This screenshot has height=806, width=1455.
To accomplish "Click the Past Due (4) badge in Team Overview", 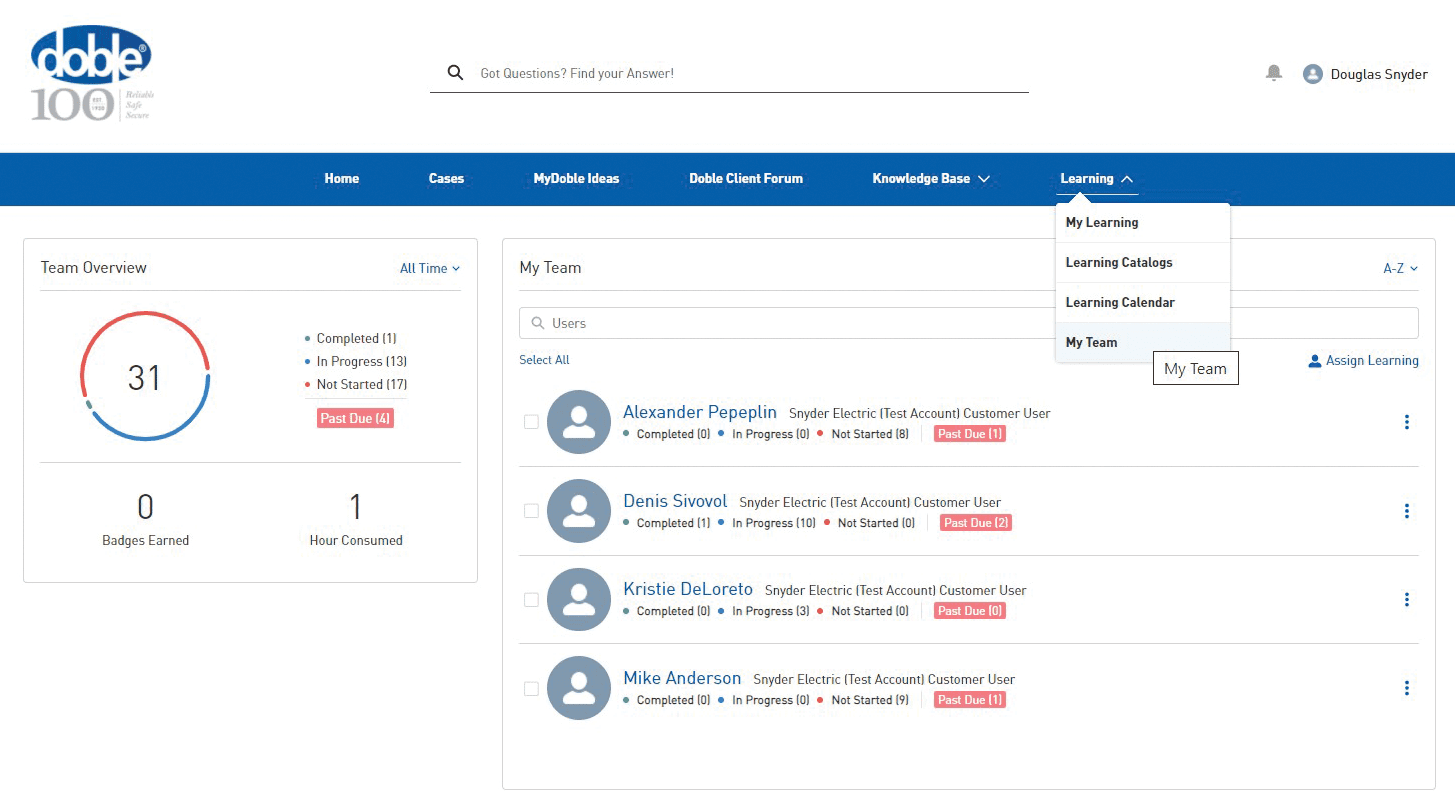I will [x=355, y=418].
